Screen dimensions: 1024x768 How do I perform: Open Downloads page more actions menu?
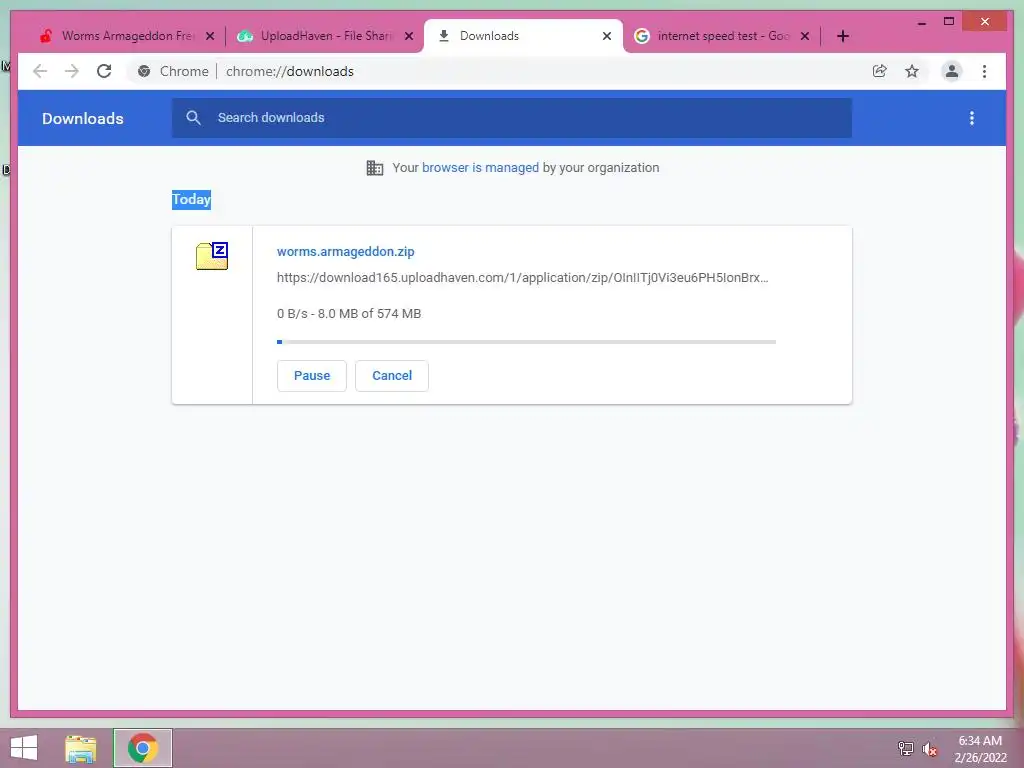coord(972,118)
